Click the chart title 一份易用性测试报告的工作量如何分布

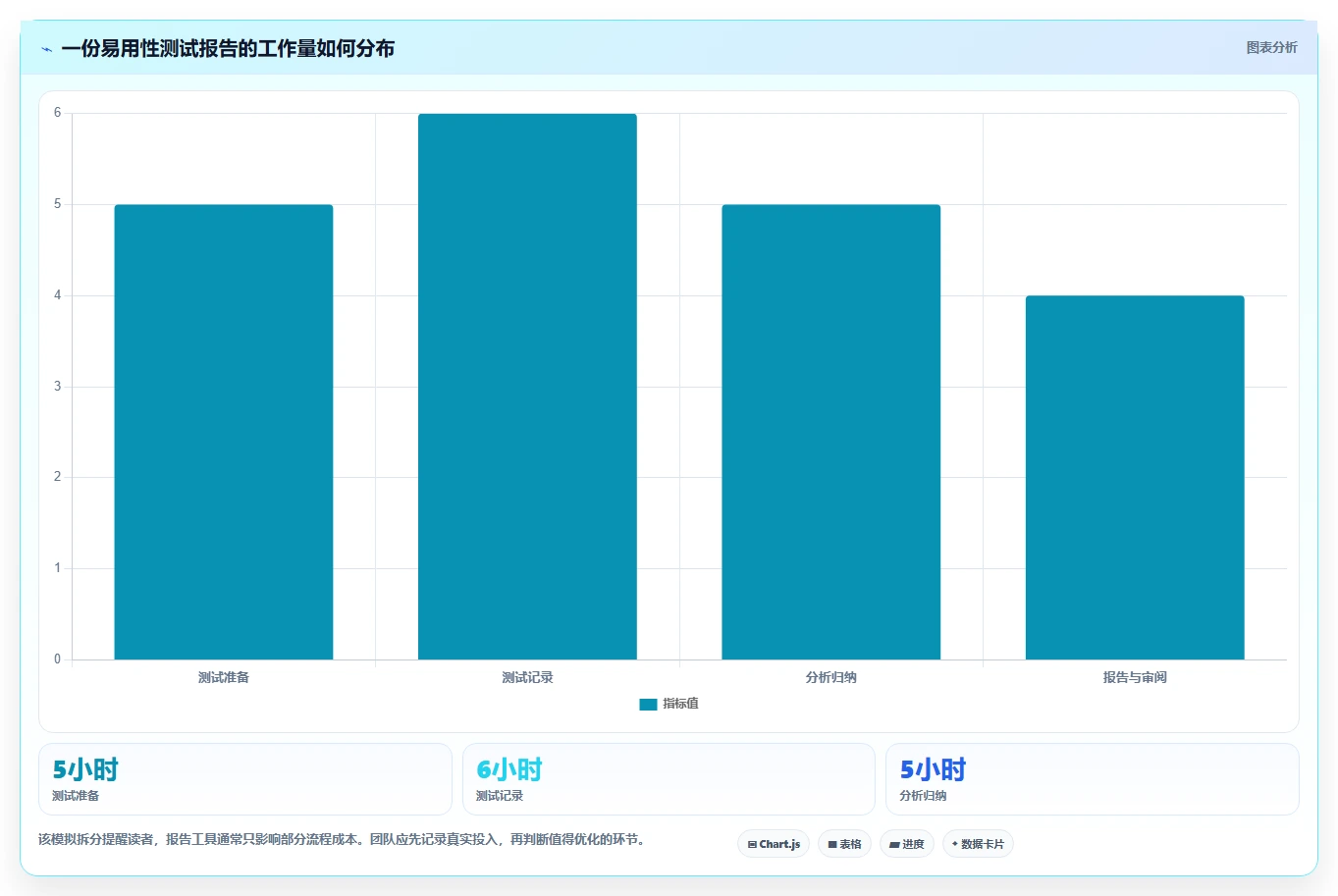[x=228, y=48]
